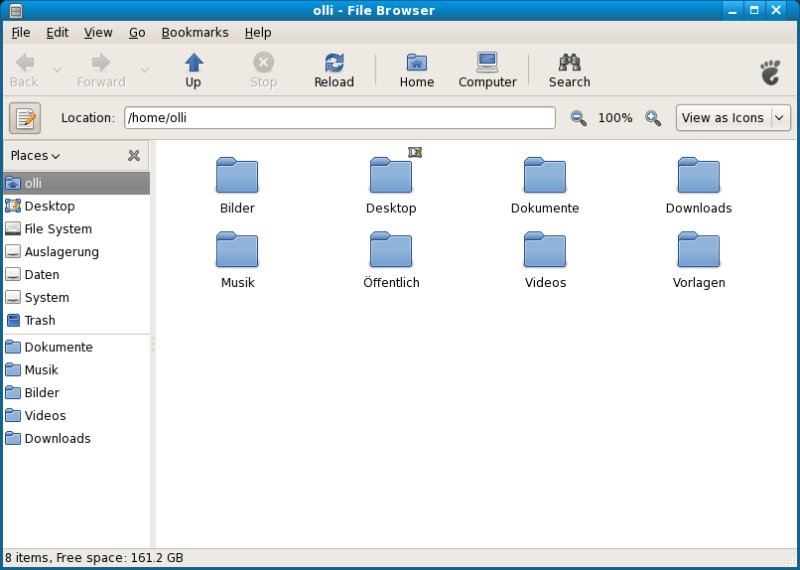The height and width of the screenshot is (570, 800).
Task: Select the Dokumente folder in icon view
Action: coord(545,175)
